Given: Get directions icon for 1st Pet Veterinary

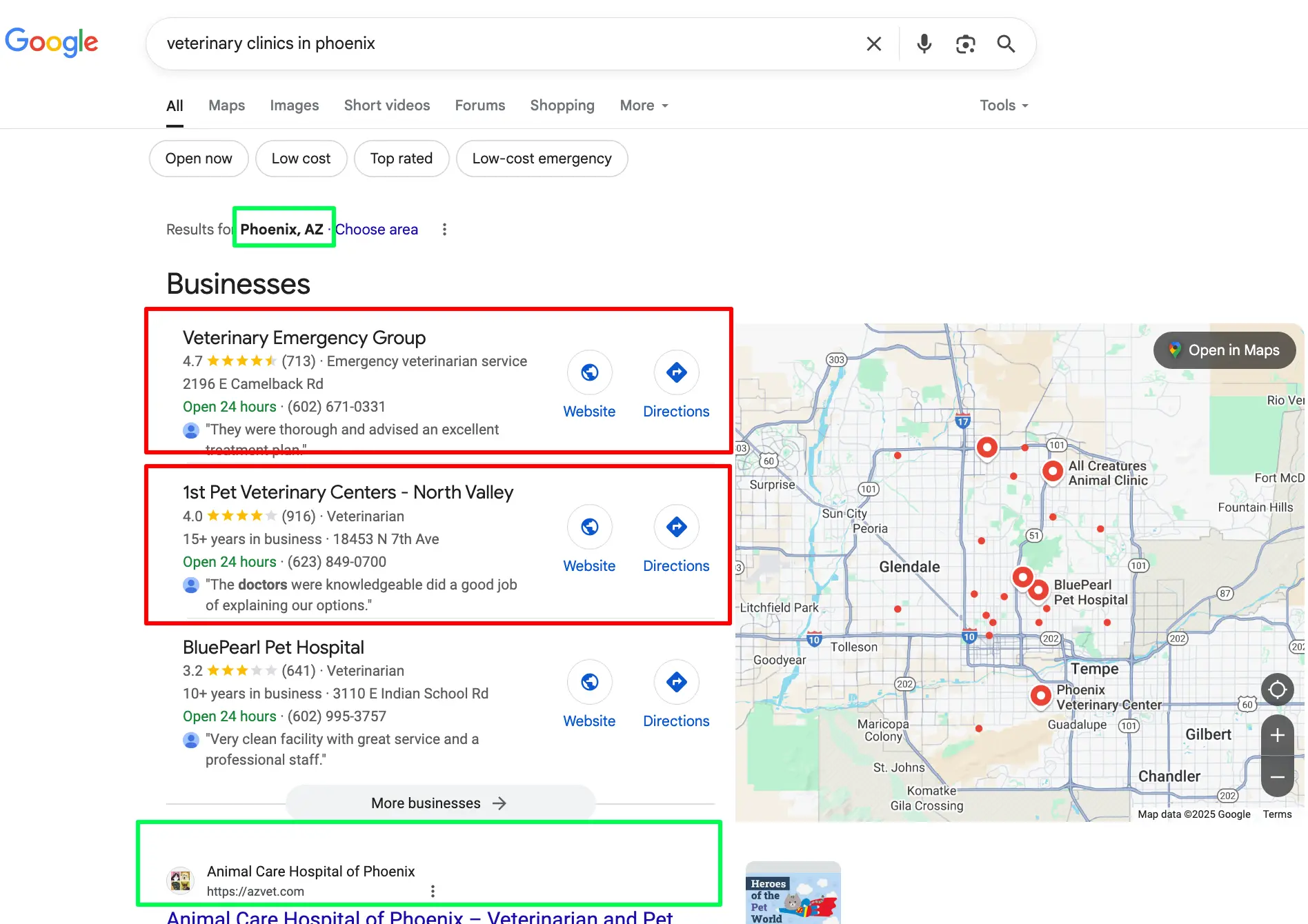Looking at the screenshot, I should point(676,527).
